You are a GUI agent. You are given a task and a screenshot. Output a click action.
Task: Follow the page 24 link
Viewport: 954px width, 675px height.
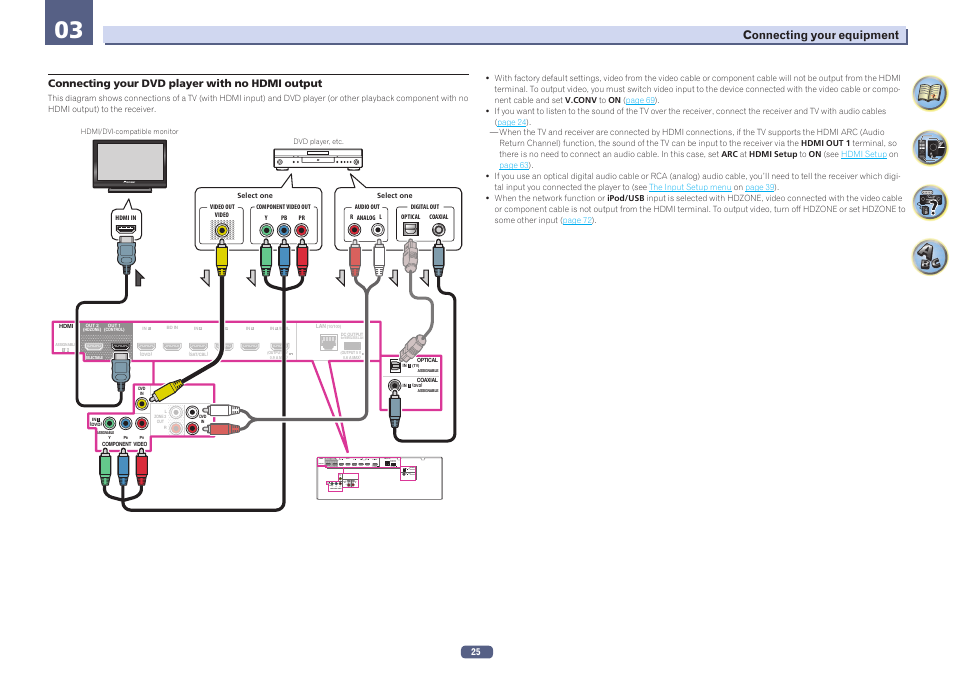[x=512, y=122]
